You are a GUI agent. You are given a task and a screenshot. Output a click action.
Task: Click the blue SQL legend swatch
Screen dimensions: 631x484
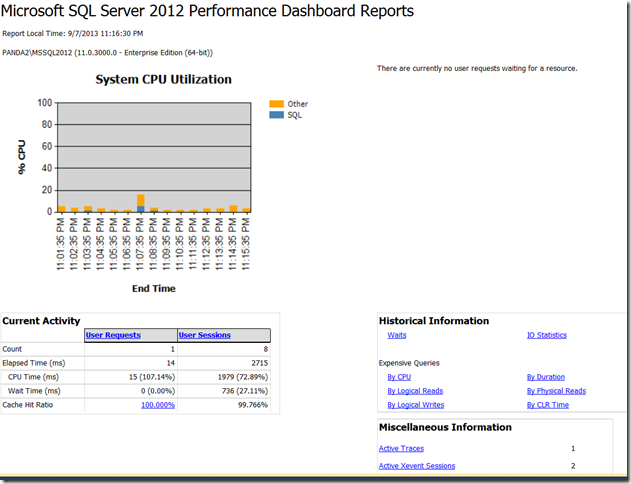click(277, 115)
